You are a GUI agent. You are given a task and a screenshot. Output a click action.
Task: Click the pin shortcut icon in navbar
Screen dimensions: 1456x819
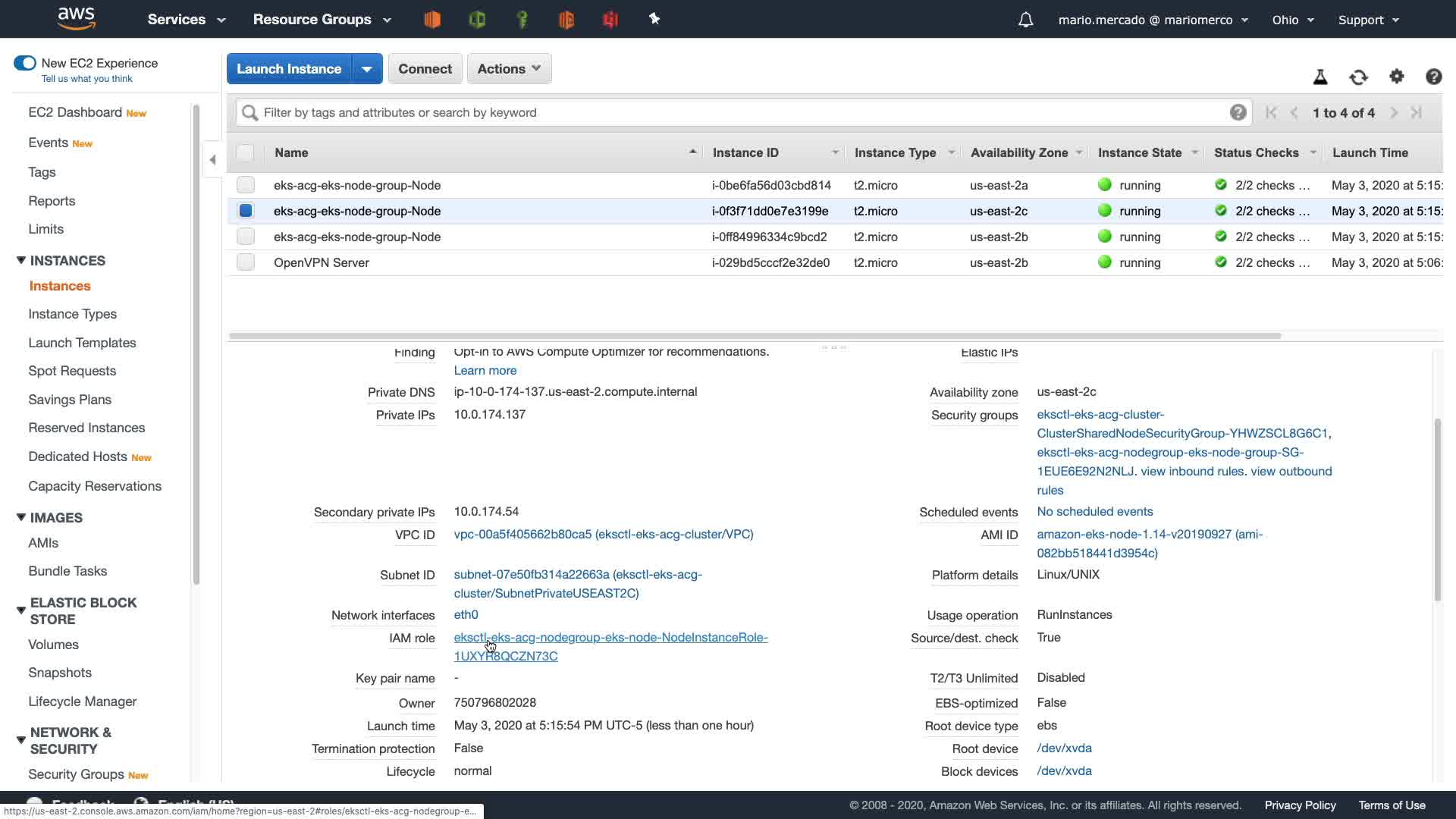click(654, 19)
